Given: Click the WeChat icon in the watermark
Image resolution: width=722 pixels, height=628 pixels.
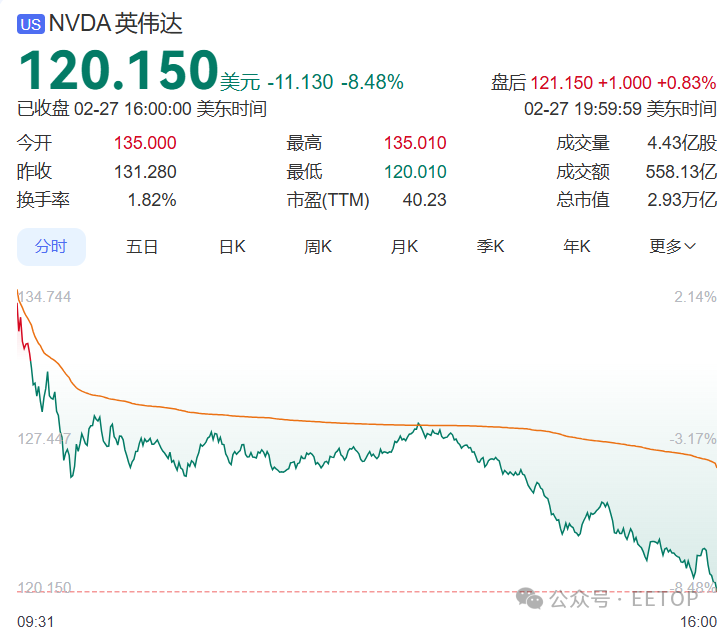Looking at the screenshot, I should [x=528, y=598].
